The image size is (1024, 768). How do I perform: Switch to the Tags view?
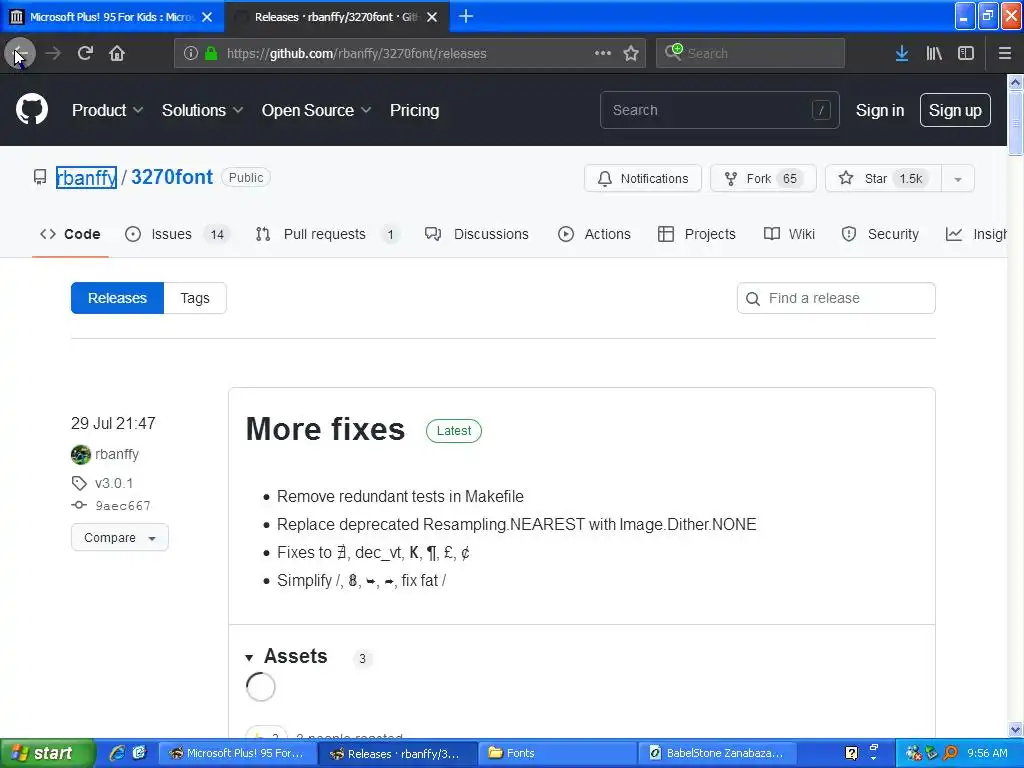coord(195,298)
